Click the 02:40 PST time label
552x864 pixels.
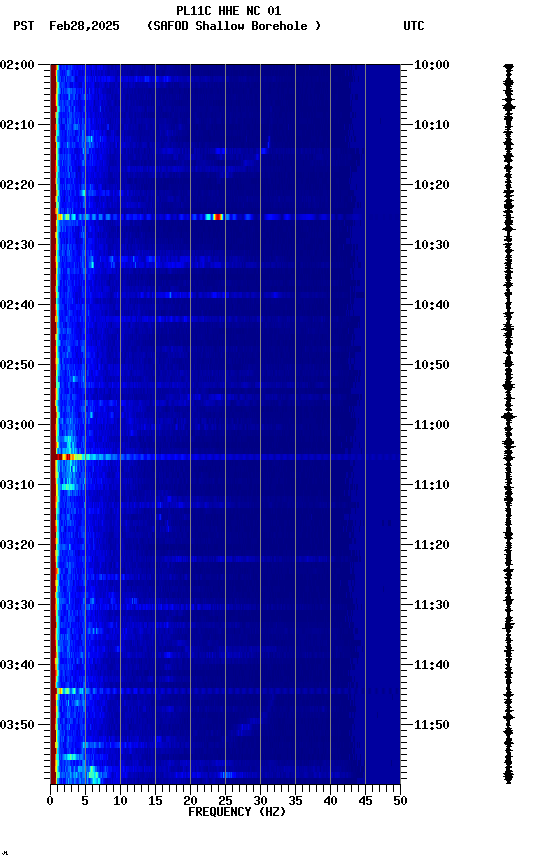pos(17,305)
